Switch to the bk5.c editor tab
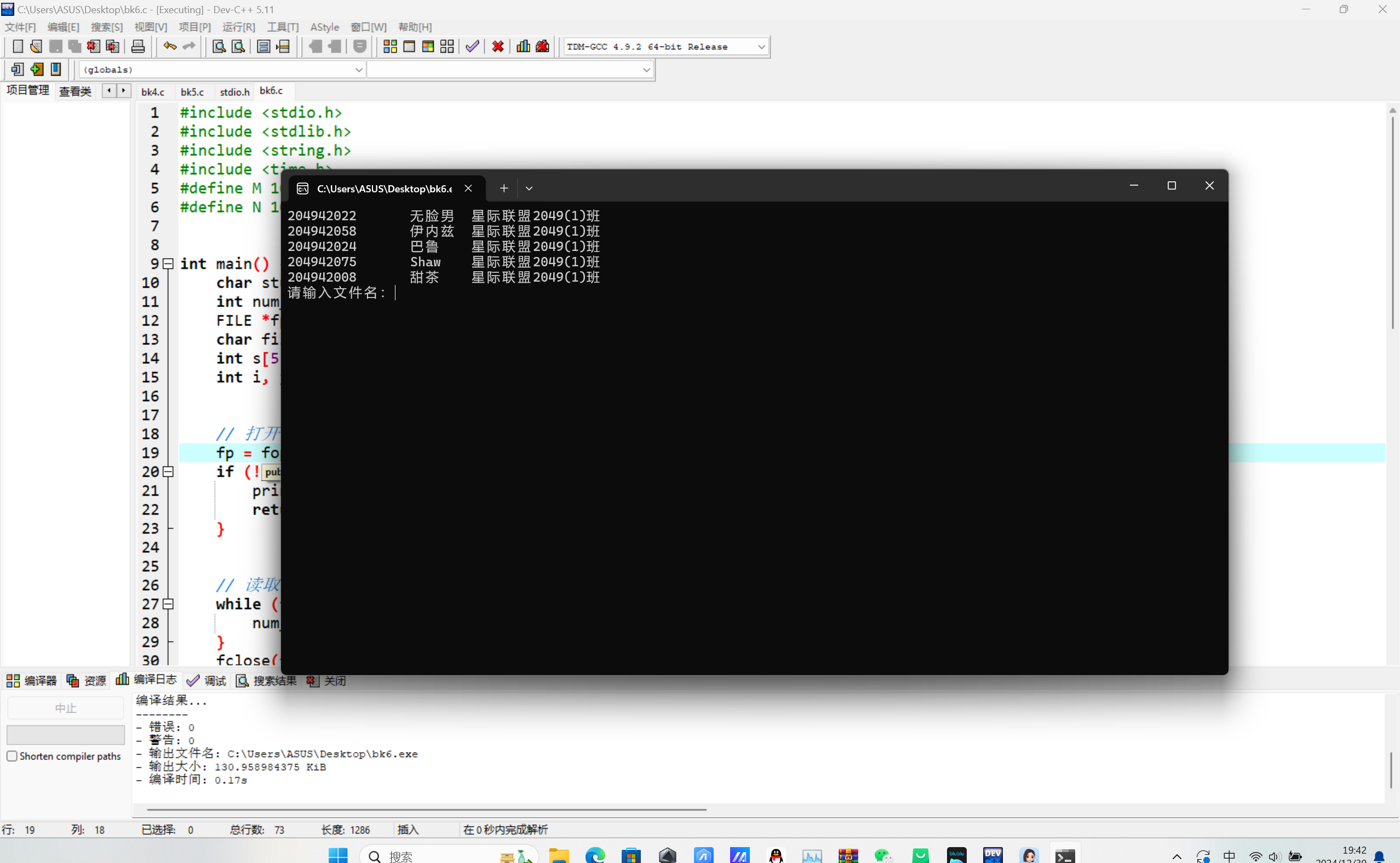This screenshot has width=1400, height=863. point(192,92)
